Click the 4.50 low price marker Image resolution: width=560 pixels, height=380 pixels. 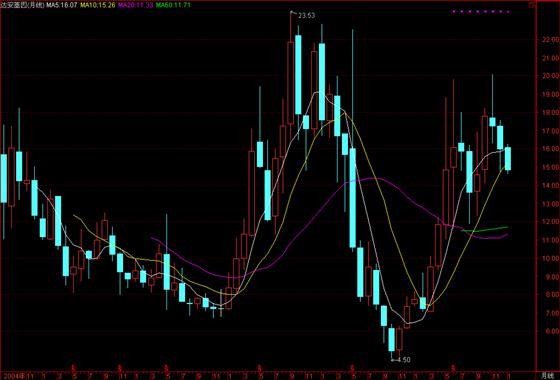point(404,360)
